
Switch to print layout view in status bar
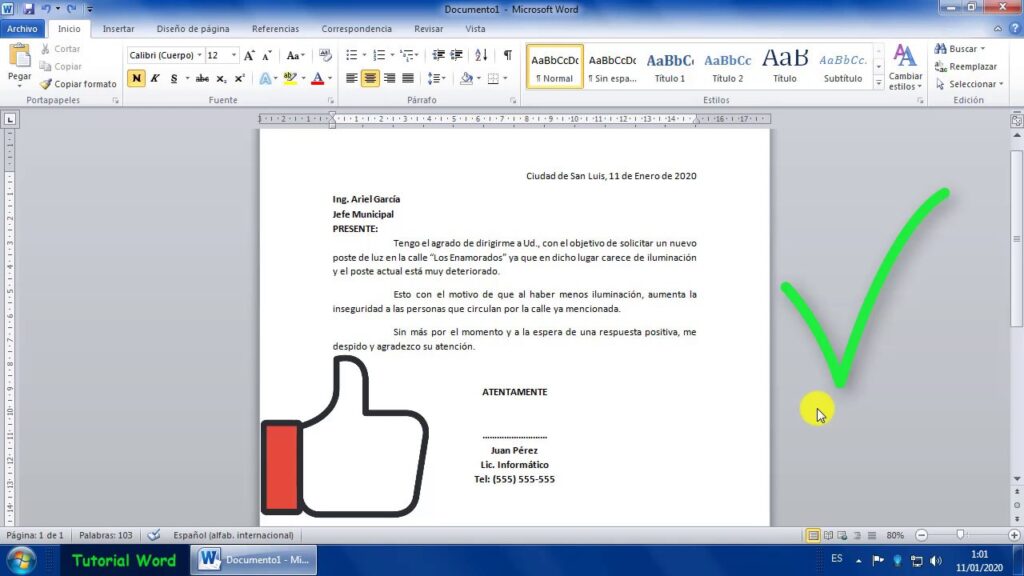(x=813, y=536)
